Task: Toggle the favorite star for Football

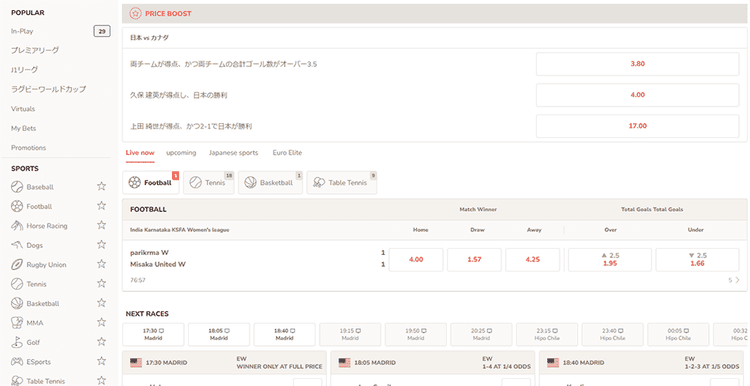Action: [101, 206]
